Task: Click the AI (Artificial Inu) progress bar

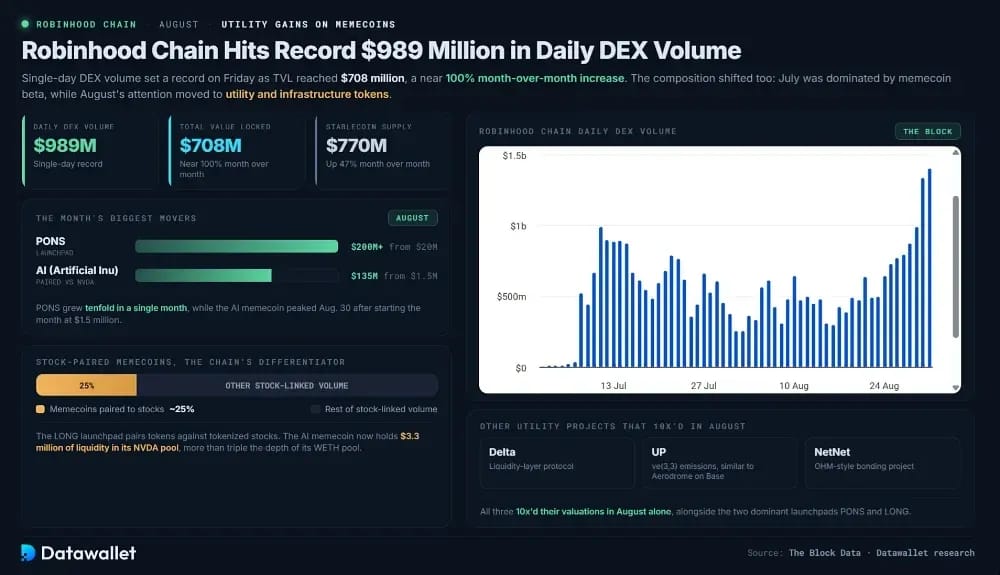Action: tap(203, 275)
